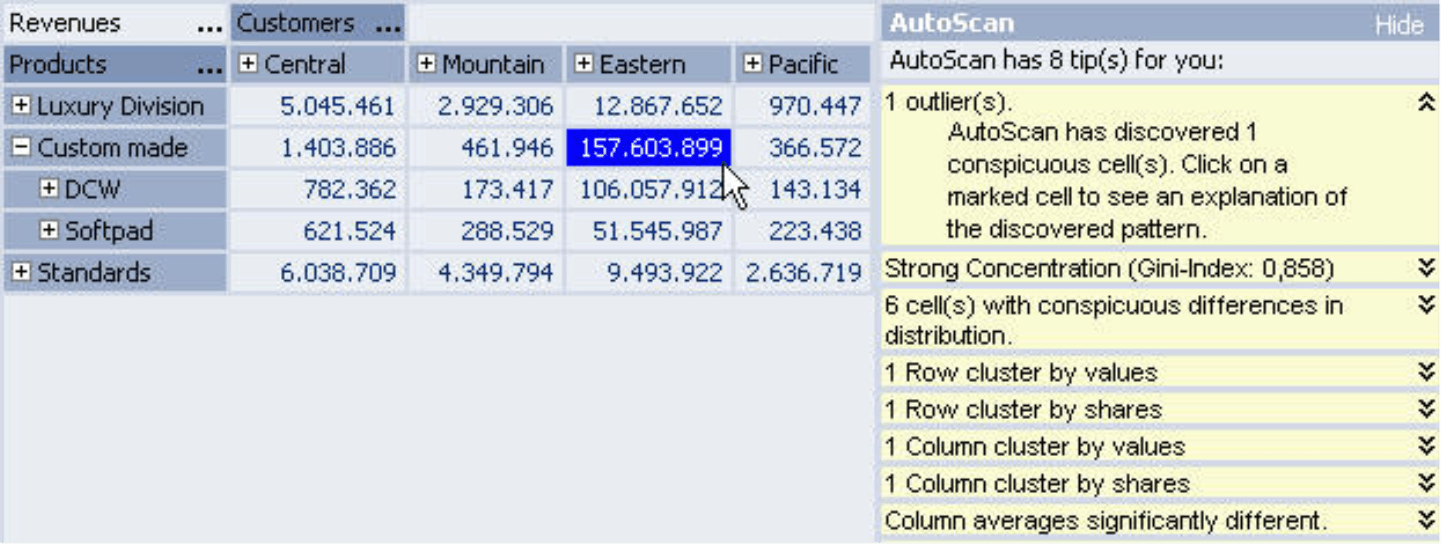Expand the Pacific column plus icon

(x=753, y=65)
